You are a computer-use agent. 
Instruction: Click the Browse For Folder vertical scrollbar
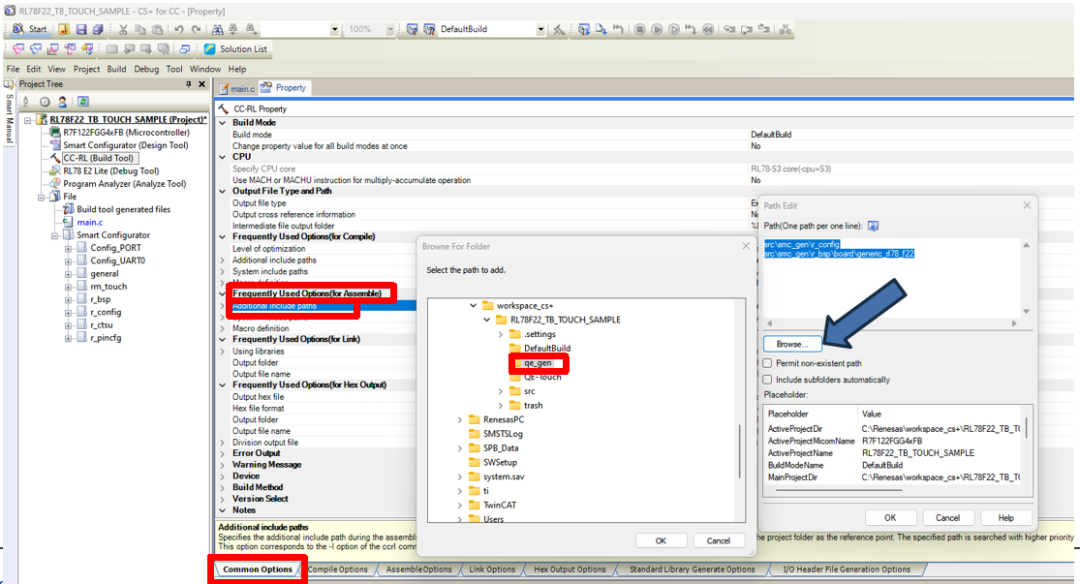[x=740, y=451]
